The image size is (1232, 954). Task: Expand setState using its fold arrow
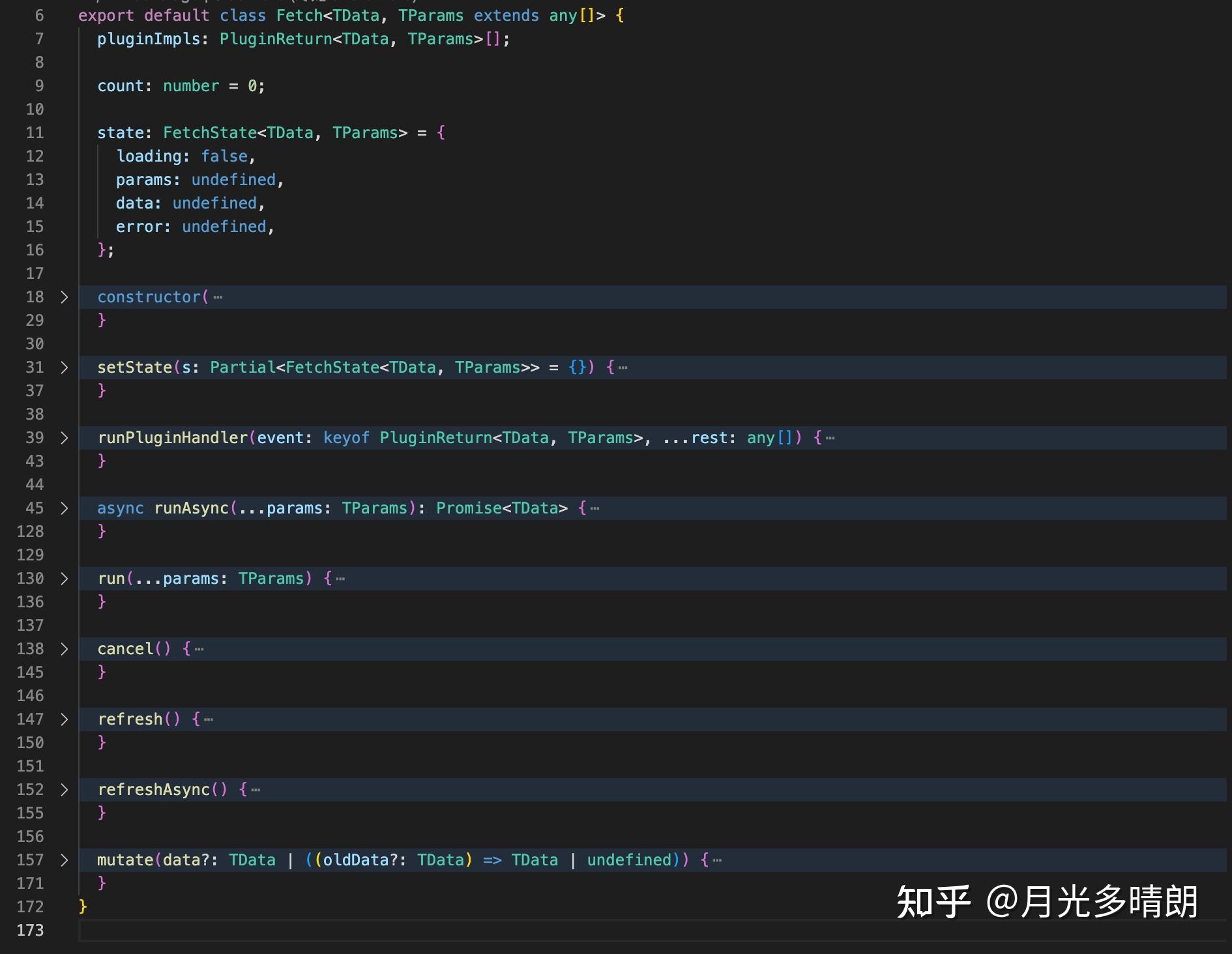click(x=63, y=368)
